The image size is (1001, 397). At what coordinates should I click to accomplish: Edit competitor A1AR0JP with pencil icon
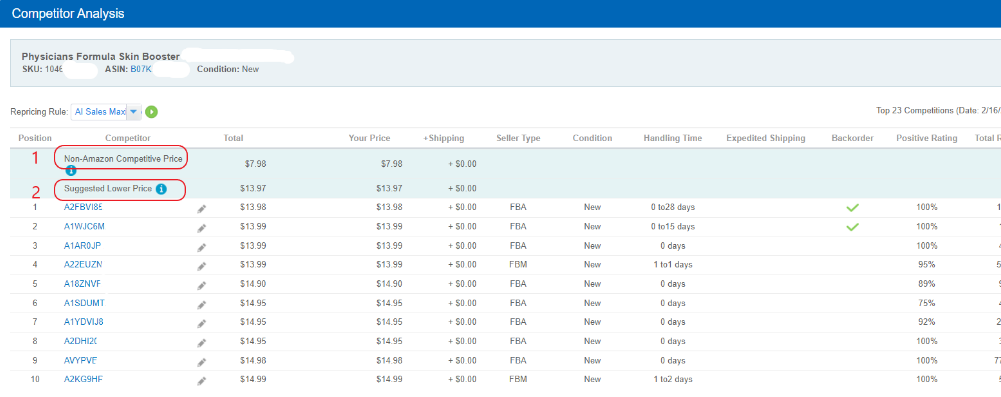coord(202,246)
